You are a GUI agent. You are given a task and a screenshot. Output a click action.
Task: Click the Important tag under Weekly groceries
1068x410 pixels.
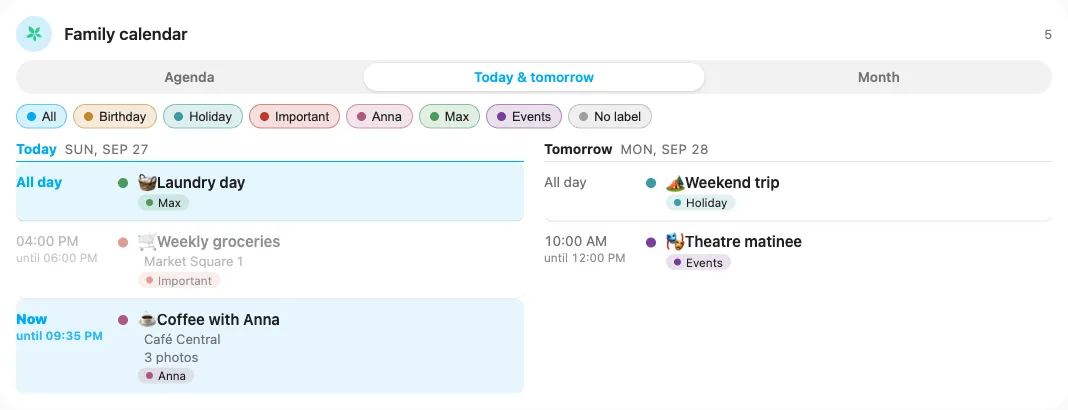click(x=179, y=281)
